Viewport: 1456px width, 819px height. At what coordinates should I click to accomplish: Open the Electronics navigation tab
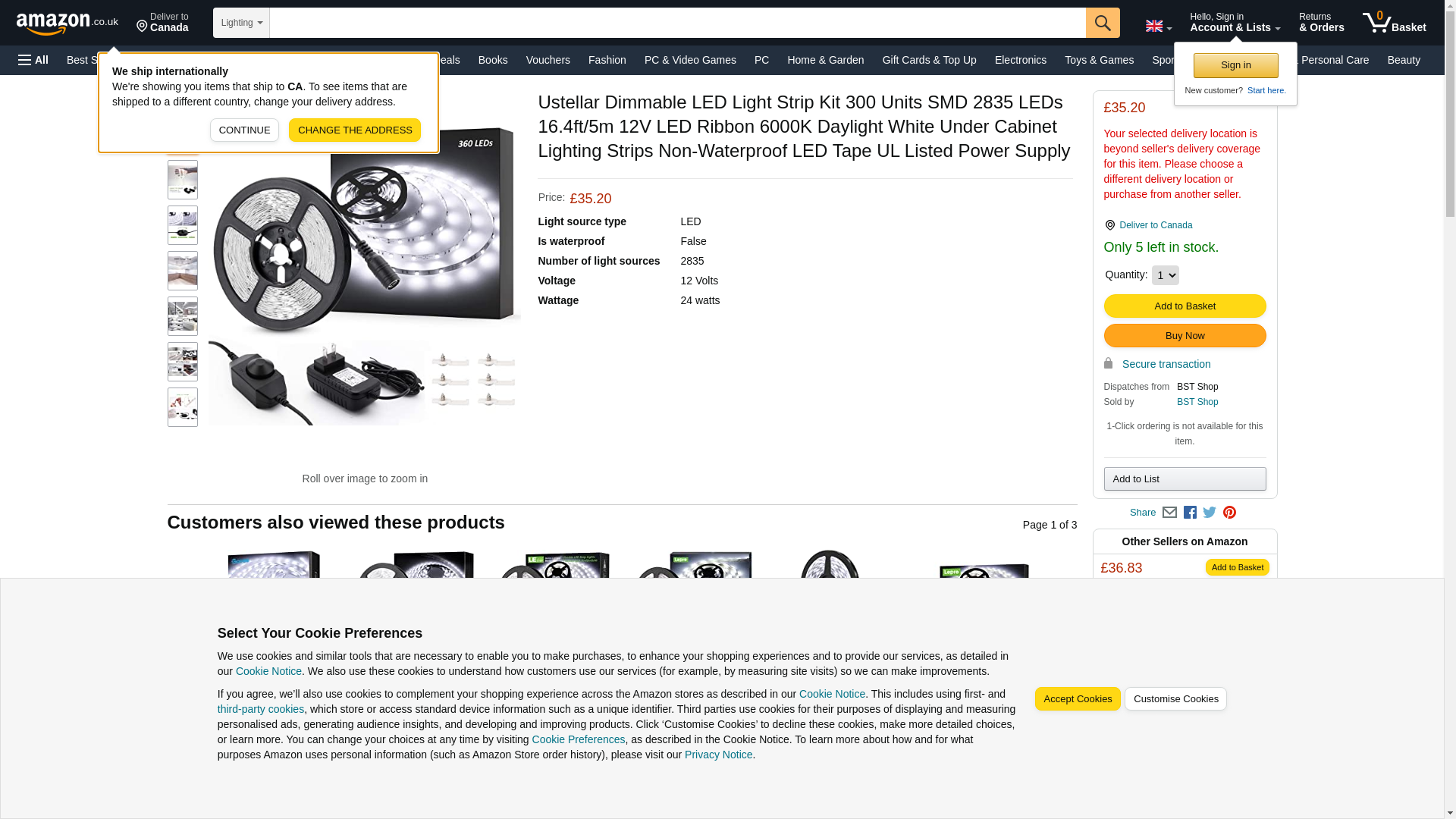[1020, 60]
